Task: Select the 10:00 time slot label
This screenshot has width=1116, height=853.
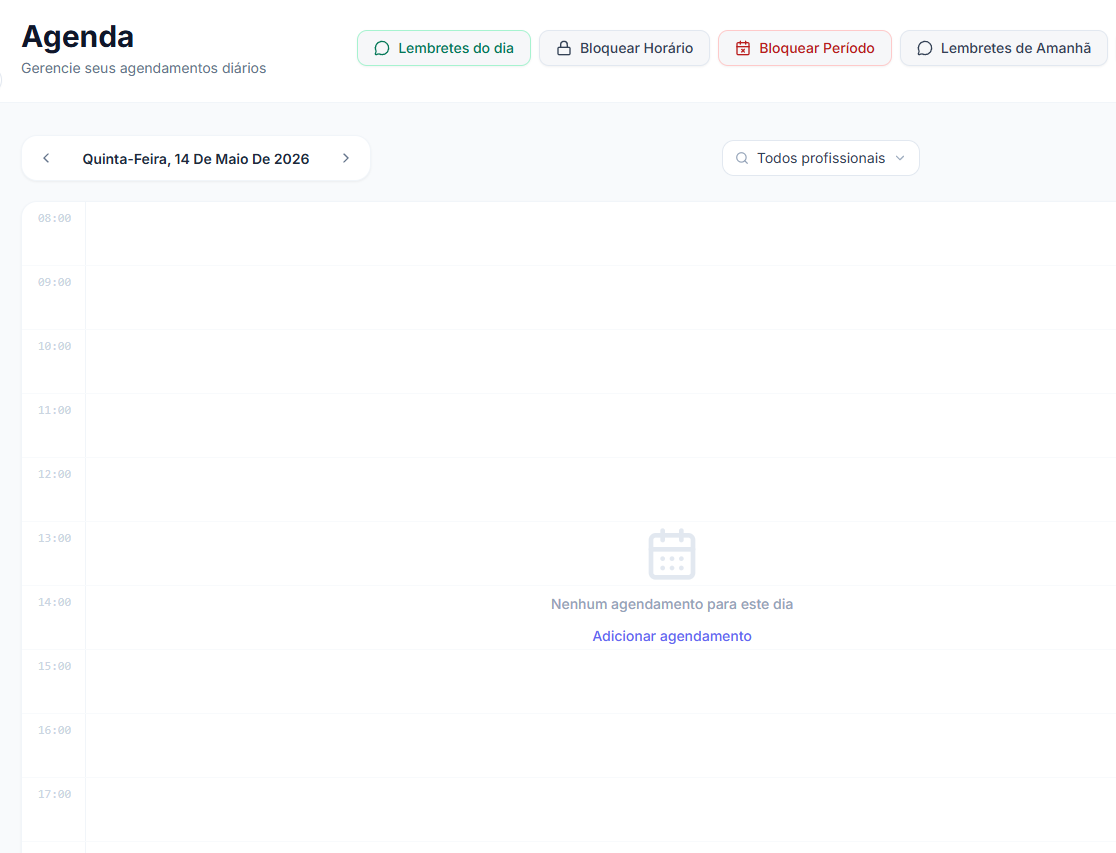Action: 55,347
